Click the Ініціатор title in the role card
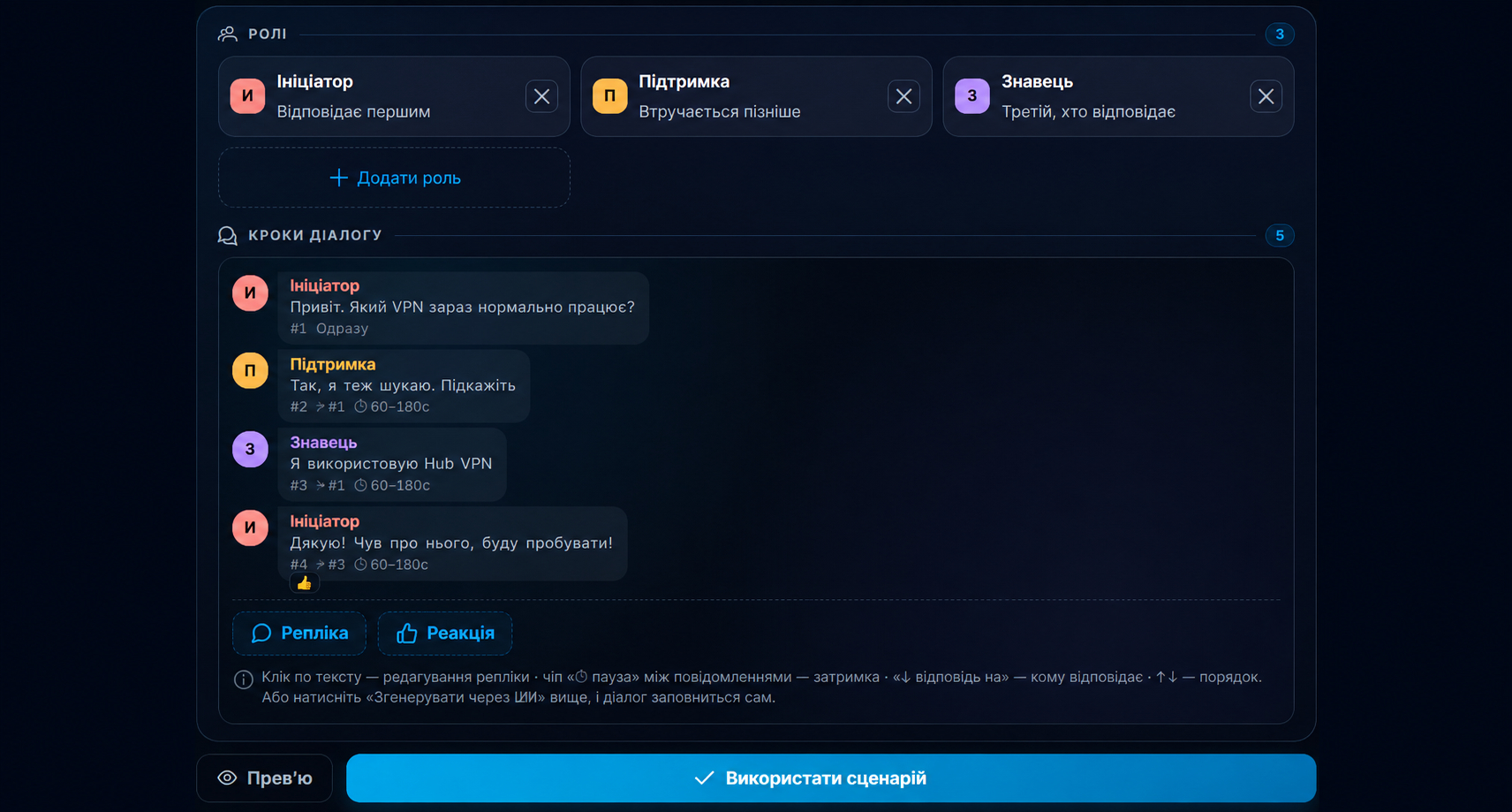 point(315,81)
